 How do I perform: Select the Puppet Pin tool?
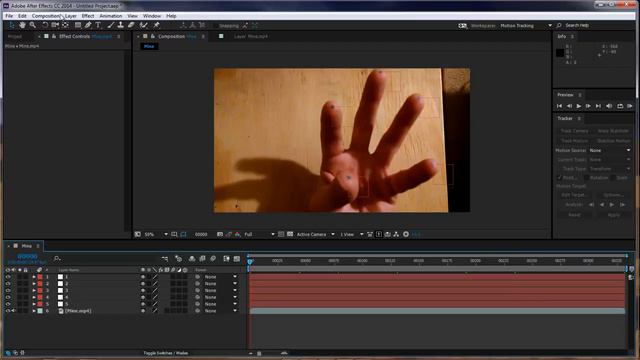click(156, 25)
